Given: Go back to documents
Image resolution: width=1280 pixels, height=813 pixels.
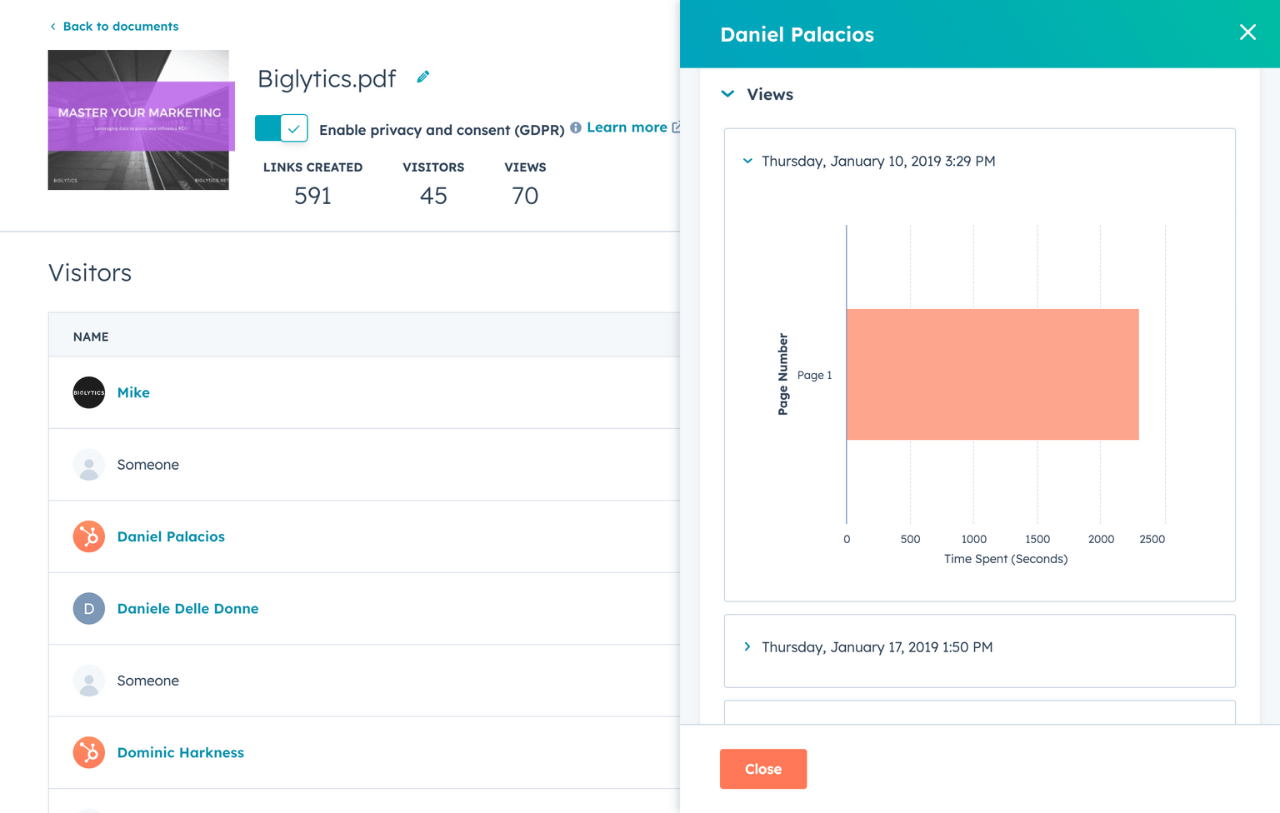Looking at the screenshot, I should pos(120,27).
